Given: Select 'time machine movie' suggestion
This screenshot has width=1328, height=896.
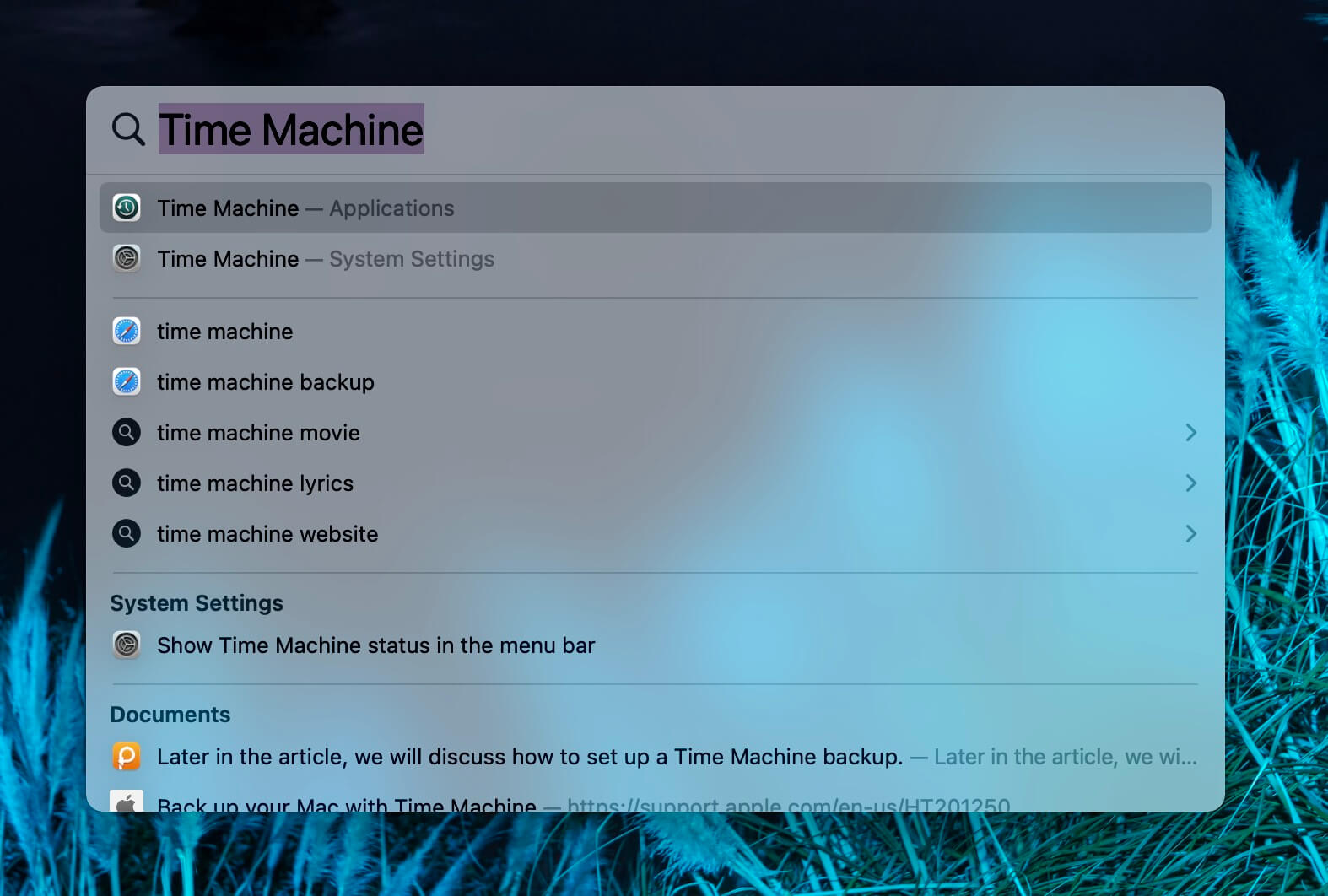Looking at the screenshot, I should pos(655,432).
